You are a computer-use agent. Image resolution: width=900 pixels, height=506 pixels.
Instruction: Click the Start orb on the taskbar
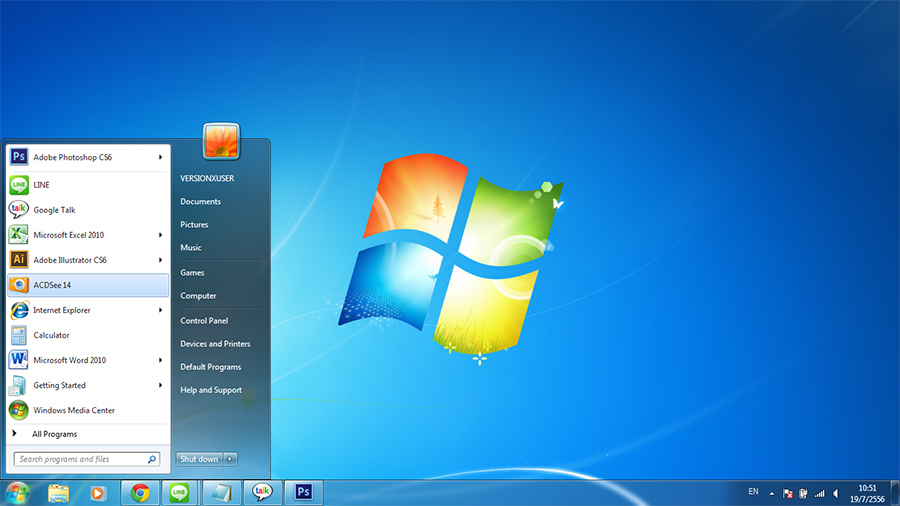(18, 492)
